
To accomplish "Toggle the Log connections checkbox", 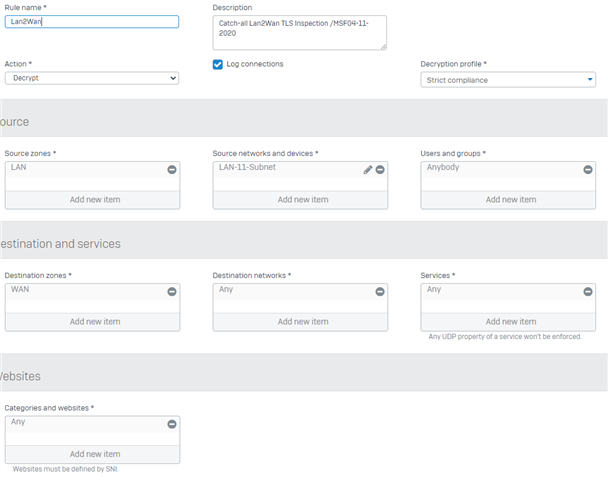I will pos(218,64).
